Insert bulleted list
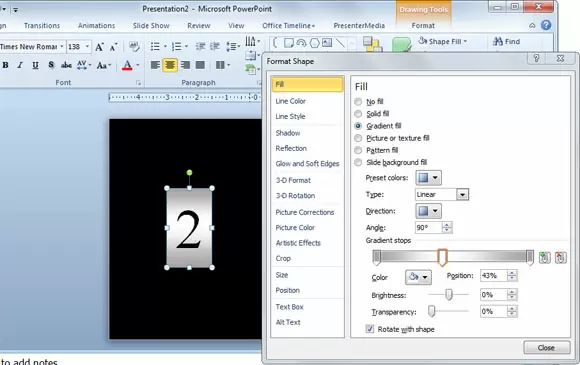This screenshot has width=580, height=365. point(155,47)
